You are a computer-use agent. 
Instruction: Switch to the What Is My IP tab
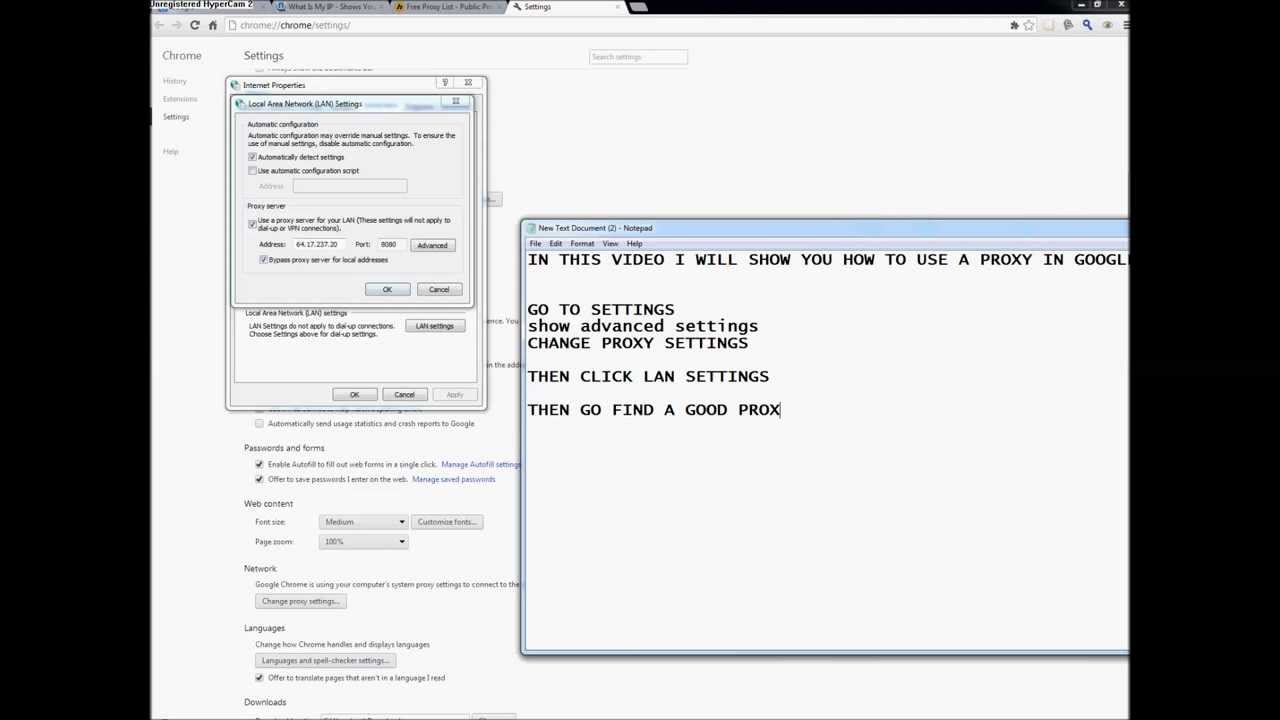coord(330,7)
